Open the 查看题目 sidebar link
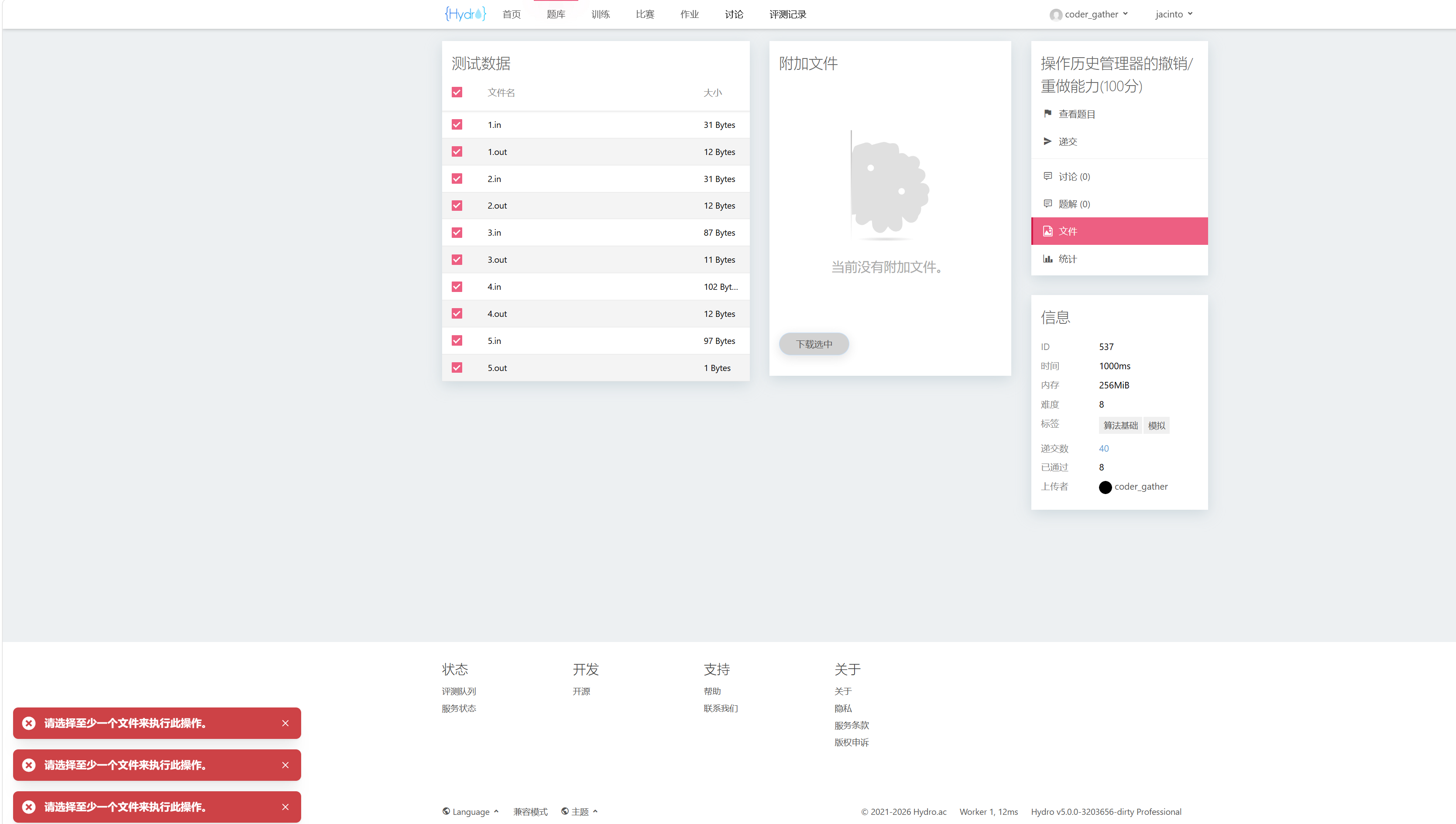The width and height of the screenshot is (1456, 824). point(1119,114)
